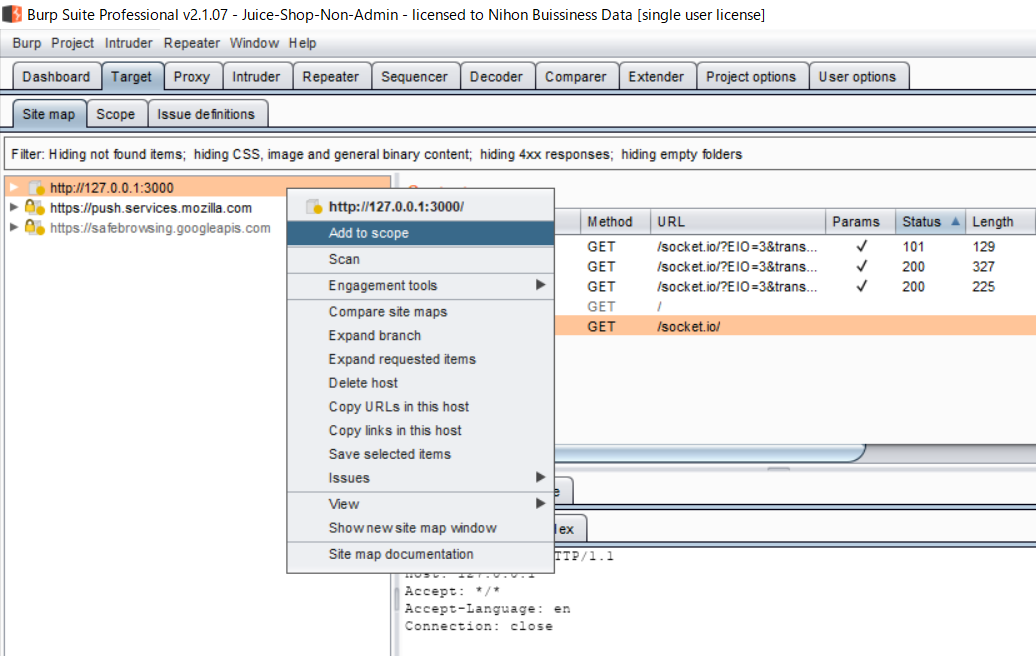Open the Help menu
Screen dimensions: 1036x656
(302, 43)
